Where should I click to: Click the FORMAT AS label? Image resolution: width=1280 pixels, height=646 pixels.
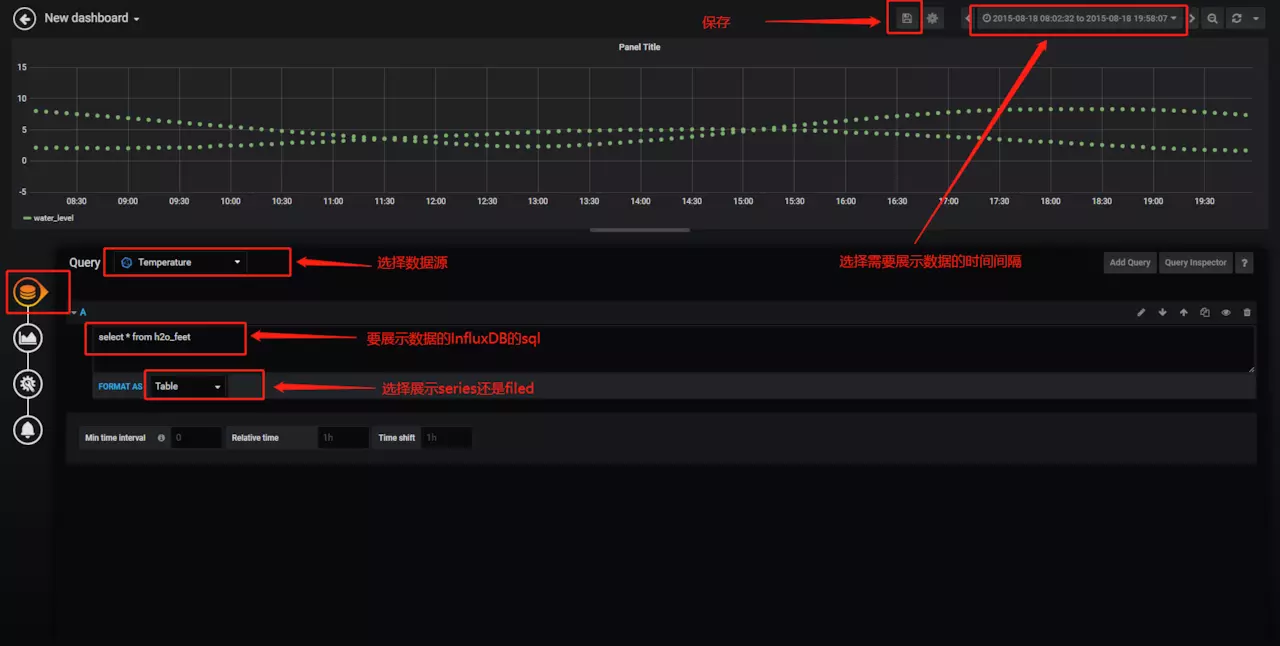(120, 387)
